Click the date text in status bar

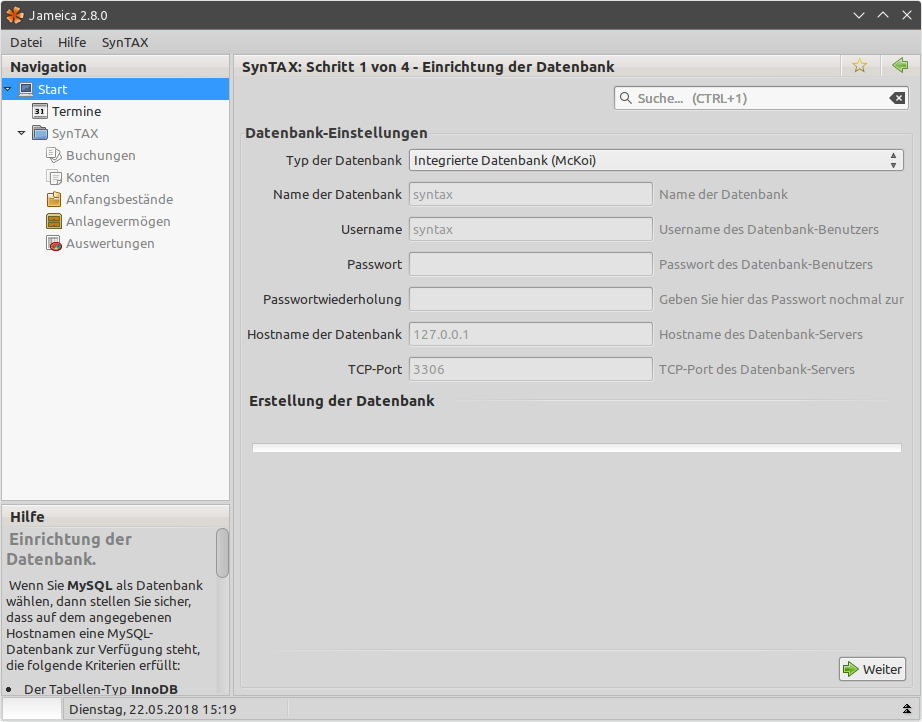153,709
